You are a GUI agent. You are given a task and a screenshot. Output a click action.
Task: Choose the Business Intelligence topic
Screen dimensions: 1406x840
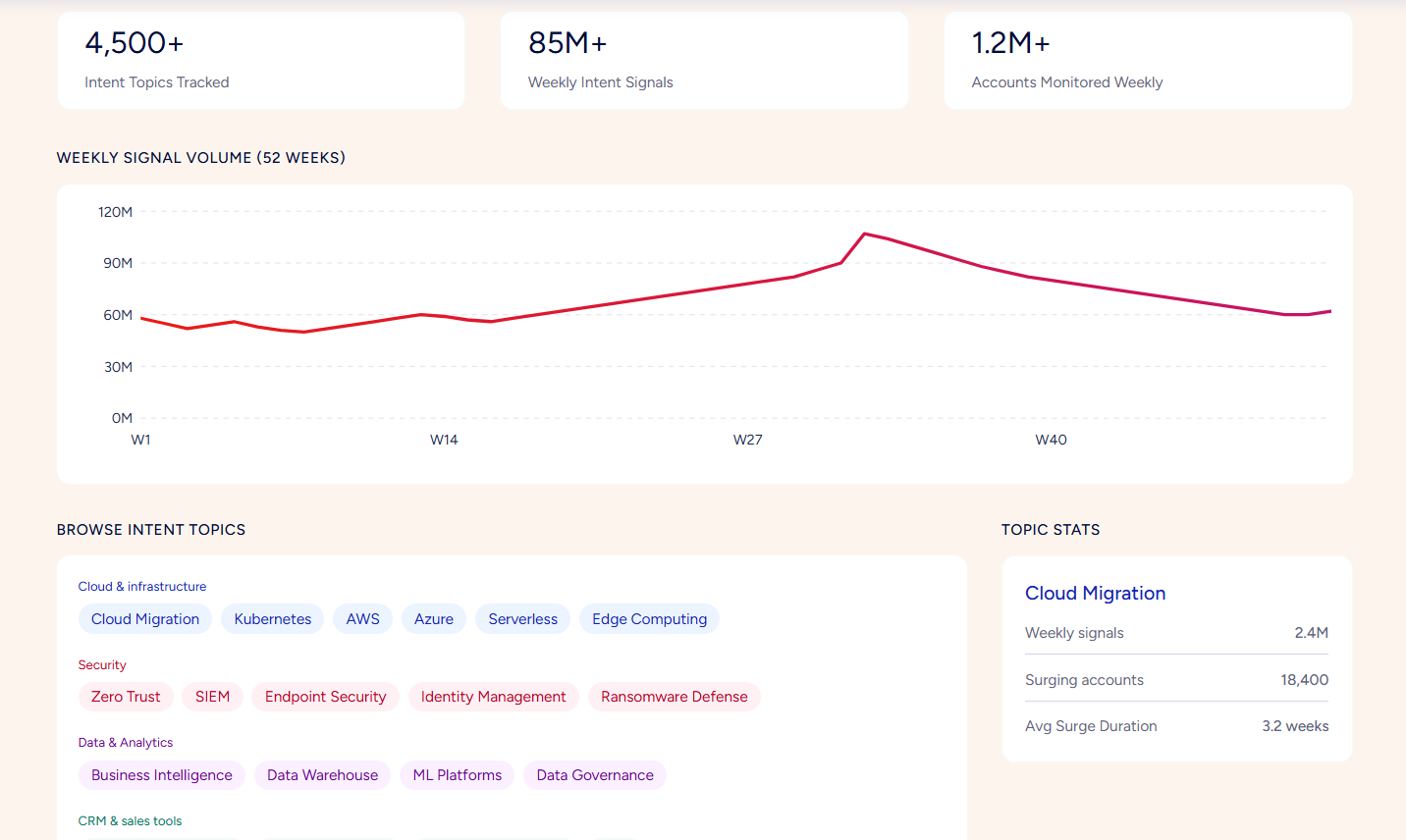click(x=162, y=775)
